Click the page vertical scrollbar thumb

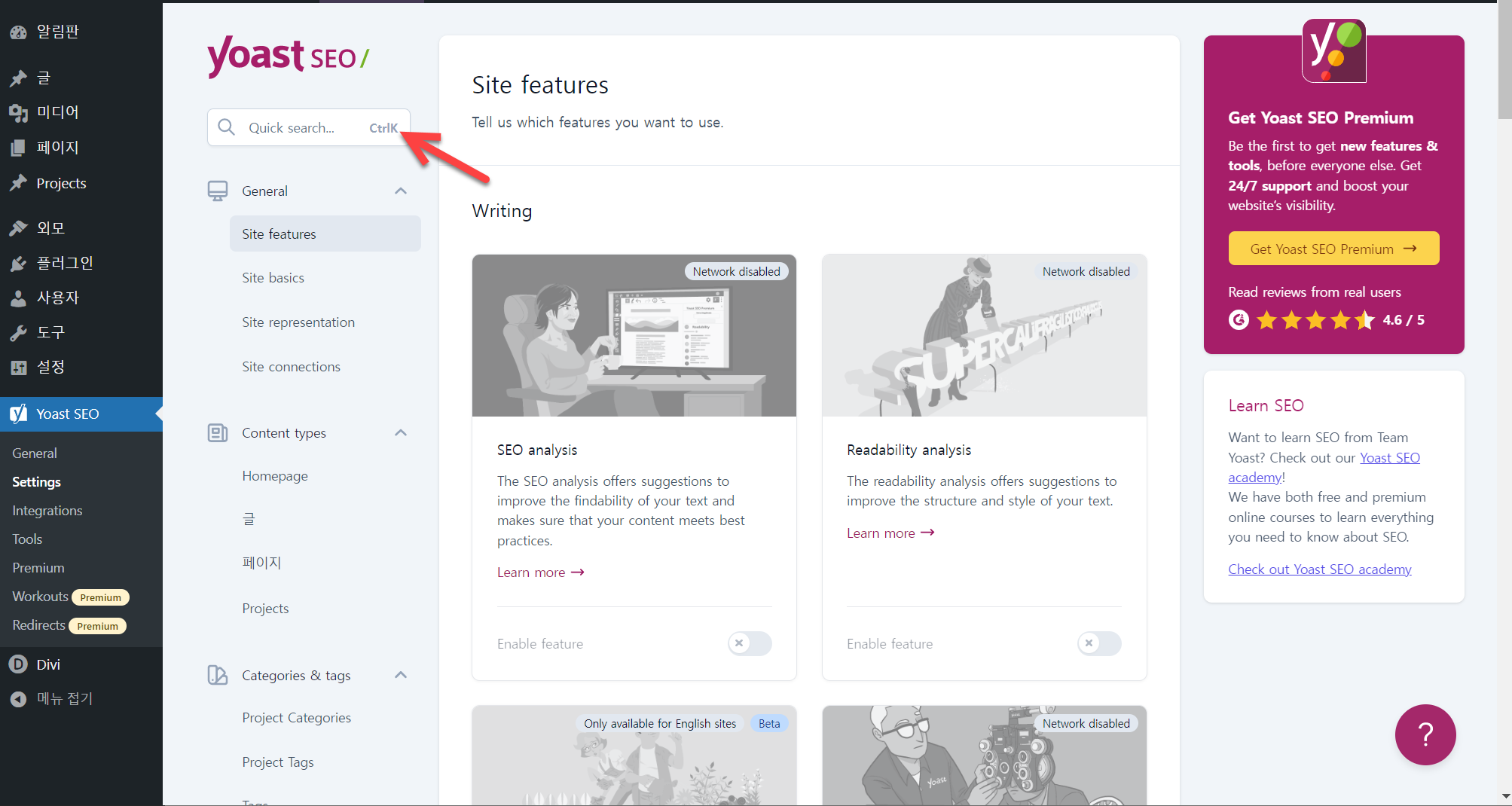click(1504, 60)
